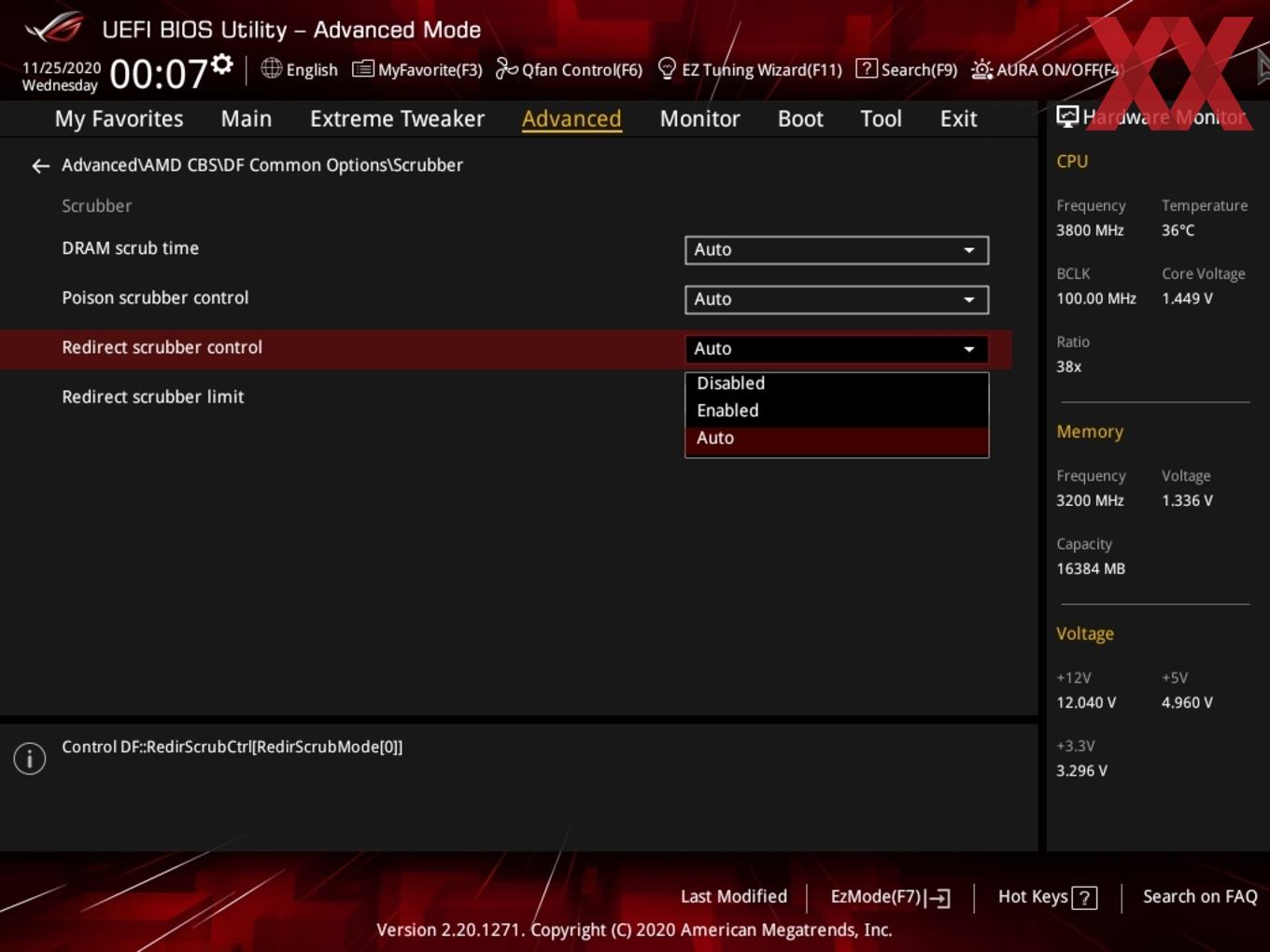Click the info icon in help panel
The image size is (1270, 952).
click(30, 758)
